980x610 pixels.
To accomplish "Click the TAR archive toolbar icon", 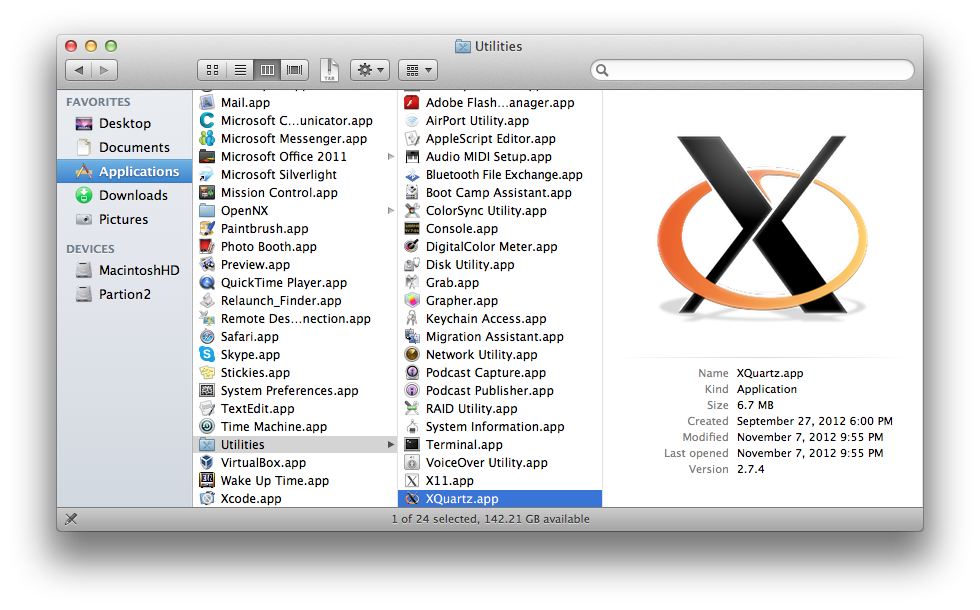I will coord(329,70).
